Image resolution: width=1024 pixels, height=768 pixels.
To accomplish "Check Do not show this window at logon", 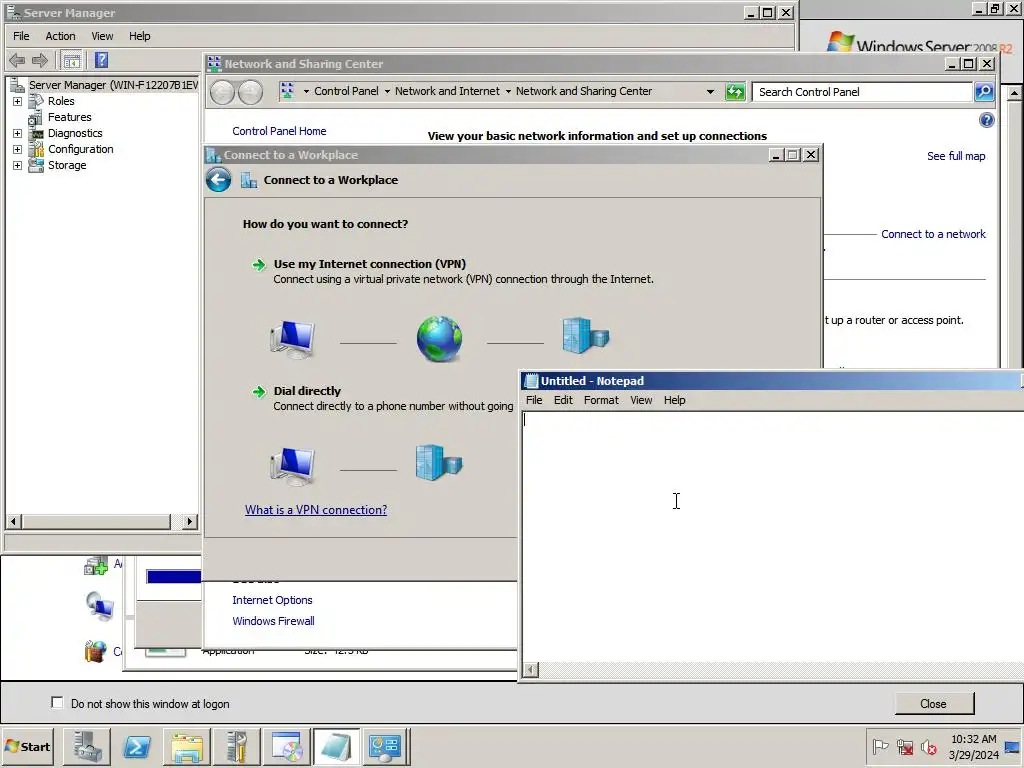I will pos(57,703).
